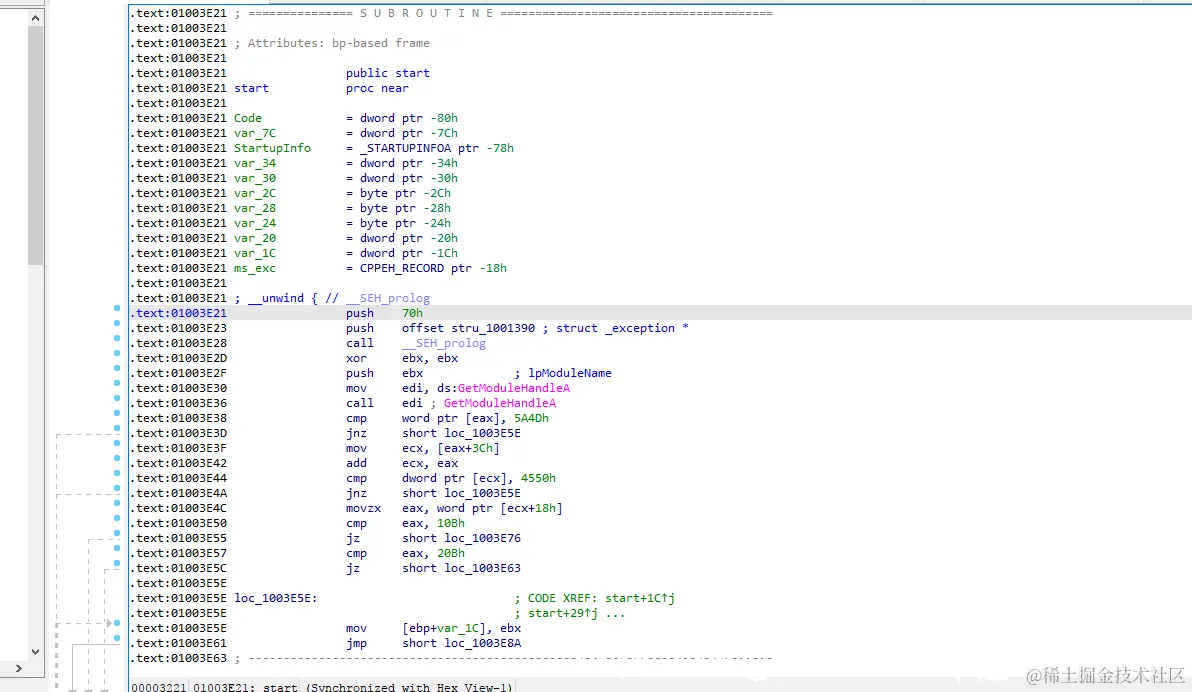Click 'Code' local variable definition
Screen dimensions: 1192x692
click(248, 119)
